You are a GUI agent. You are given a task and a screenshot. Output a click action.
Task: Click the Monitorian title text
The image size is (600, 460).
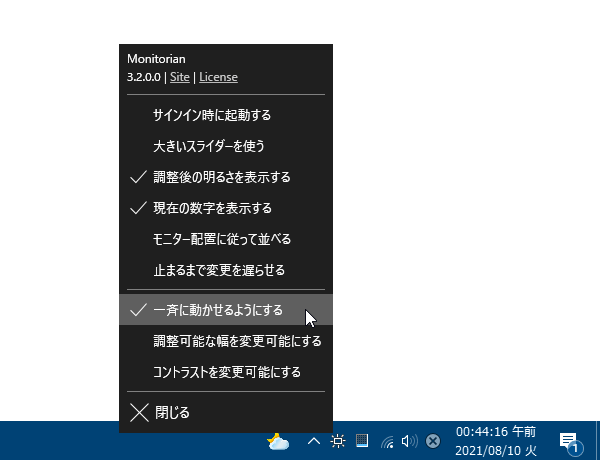click(x=156, y=59)
